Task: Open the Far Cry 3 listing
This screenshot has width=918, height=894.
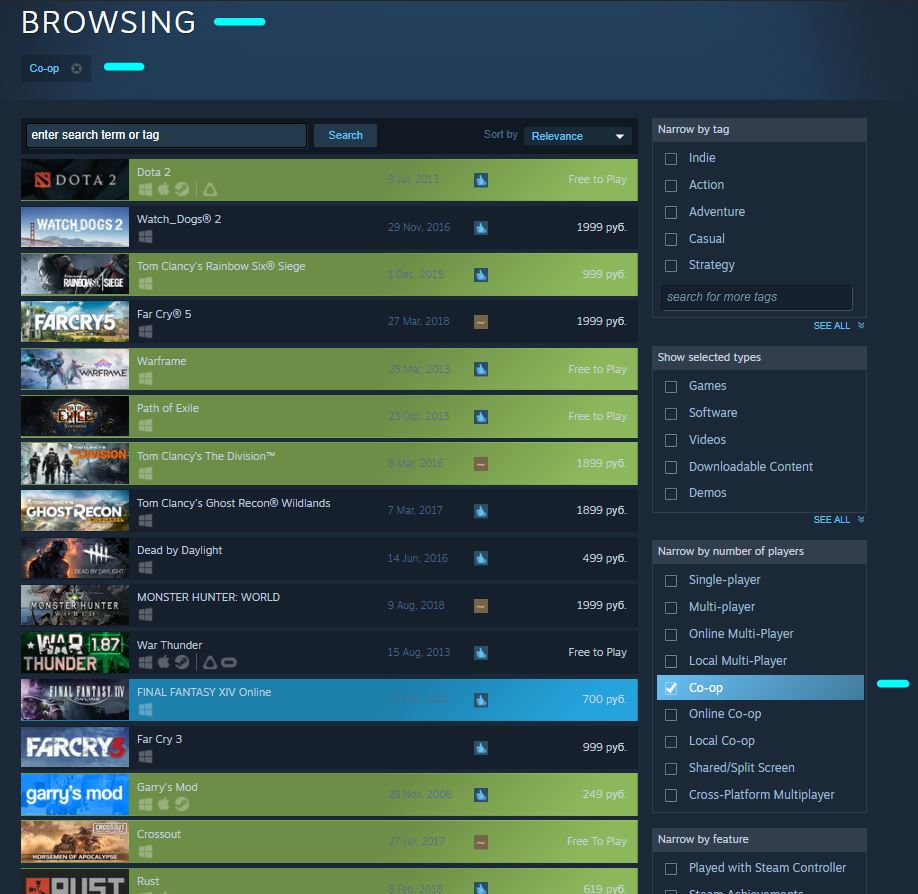Action: (329, 747)
